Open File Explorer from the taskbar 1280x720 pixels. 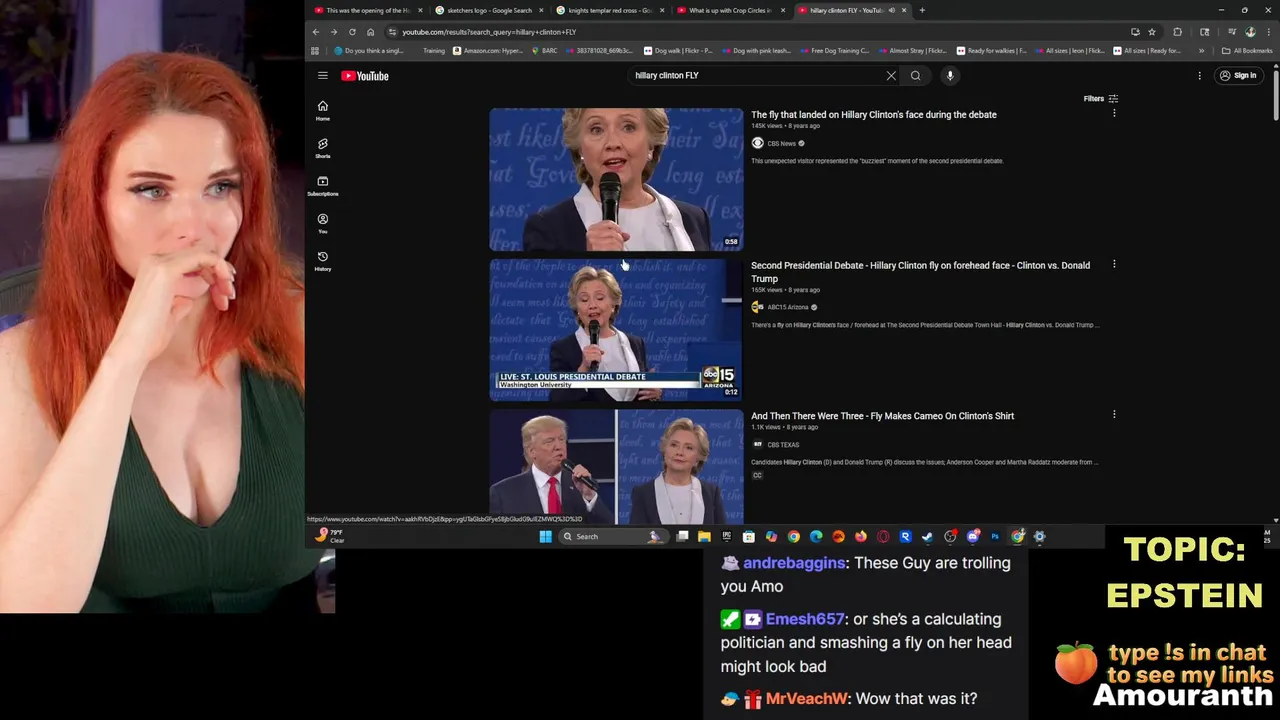point(704,537)
